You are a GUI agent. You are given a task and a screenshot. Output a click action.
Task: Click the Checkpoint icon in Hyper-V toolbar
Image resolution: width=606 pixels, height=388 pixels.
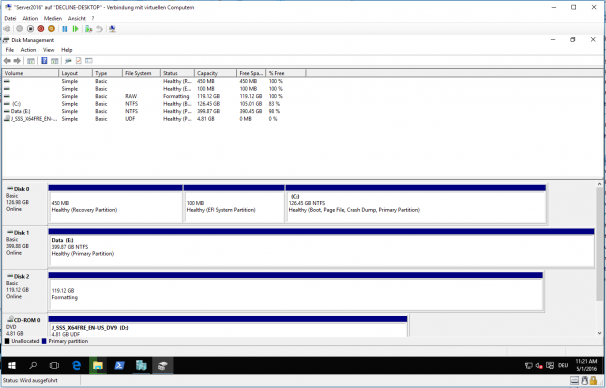[x=89, y=29]
